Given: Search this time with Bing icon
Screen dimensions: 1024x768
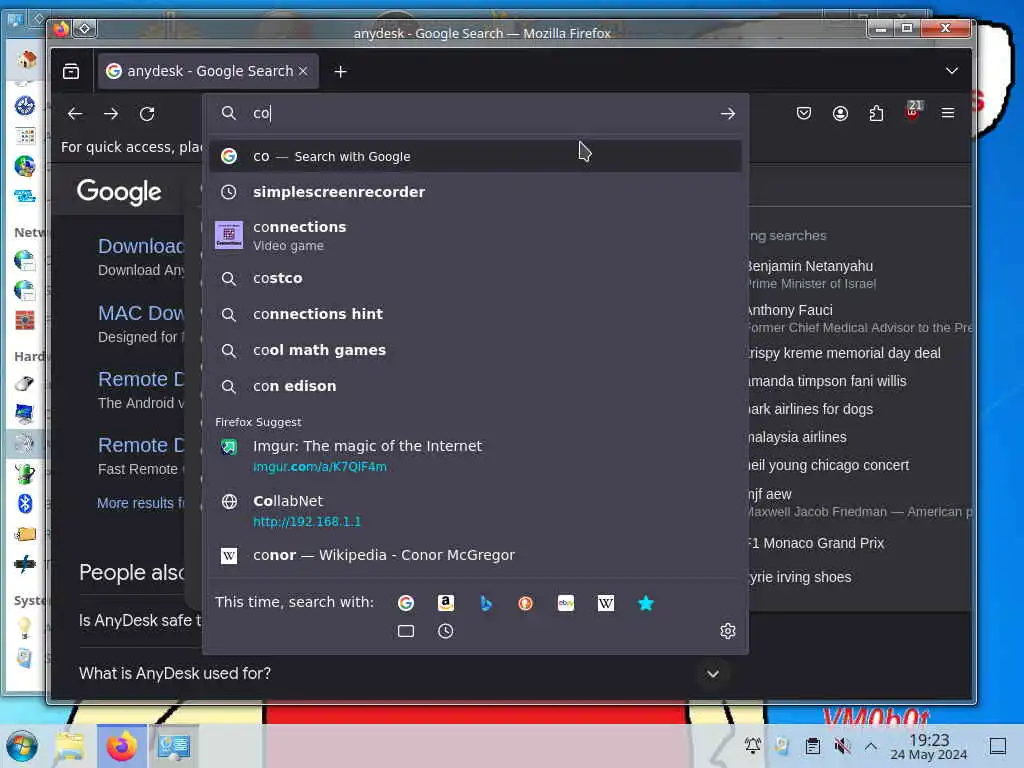Looking at the screenshot, I should (485, 603).
